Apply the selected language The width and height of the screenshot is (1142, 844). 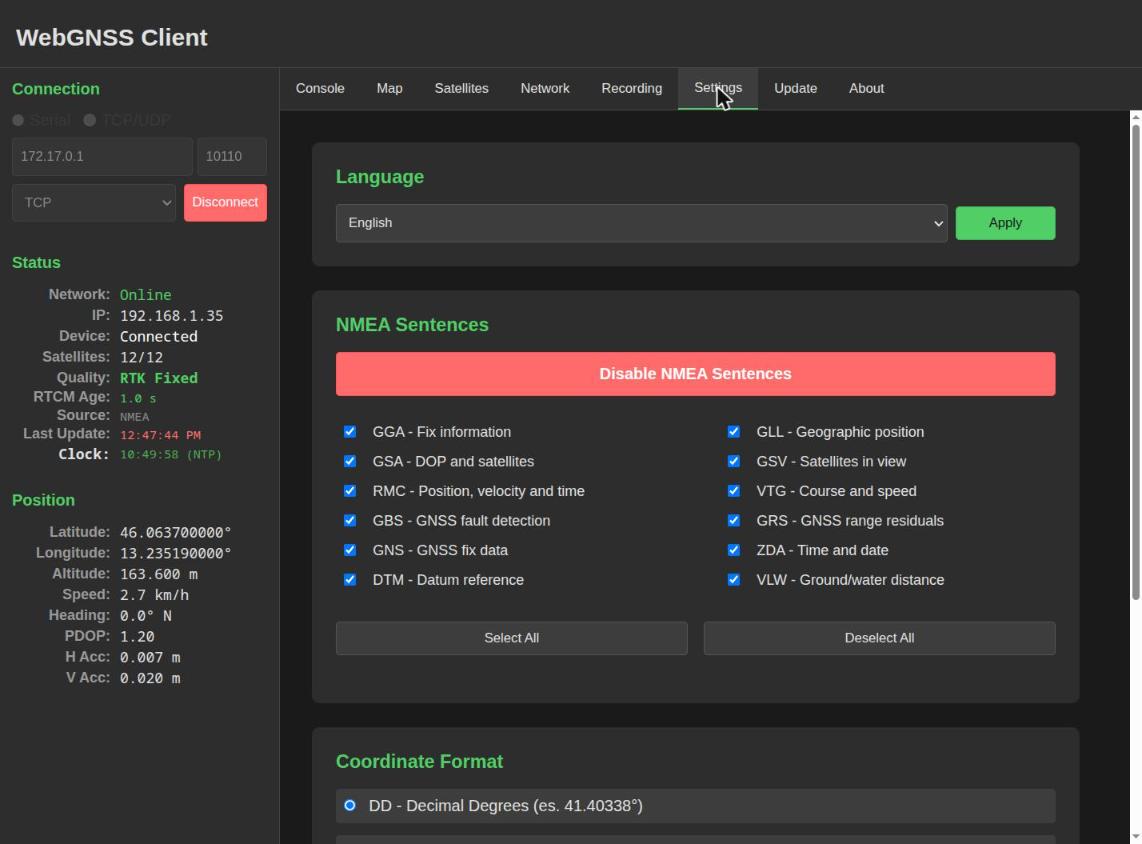coord(1005,223)
